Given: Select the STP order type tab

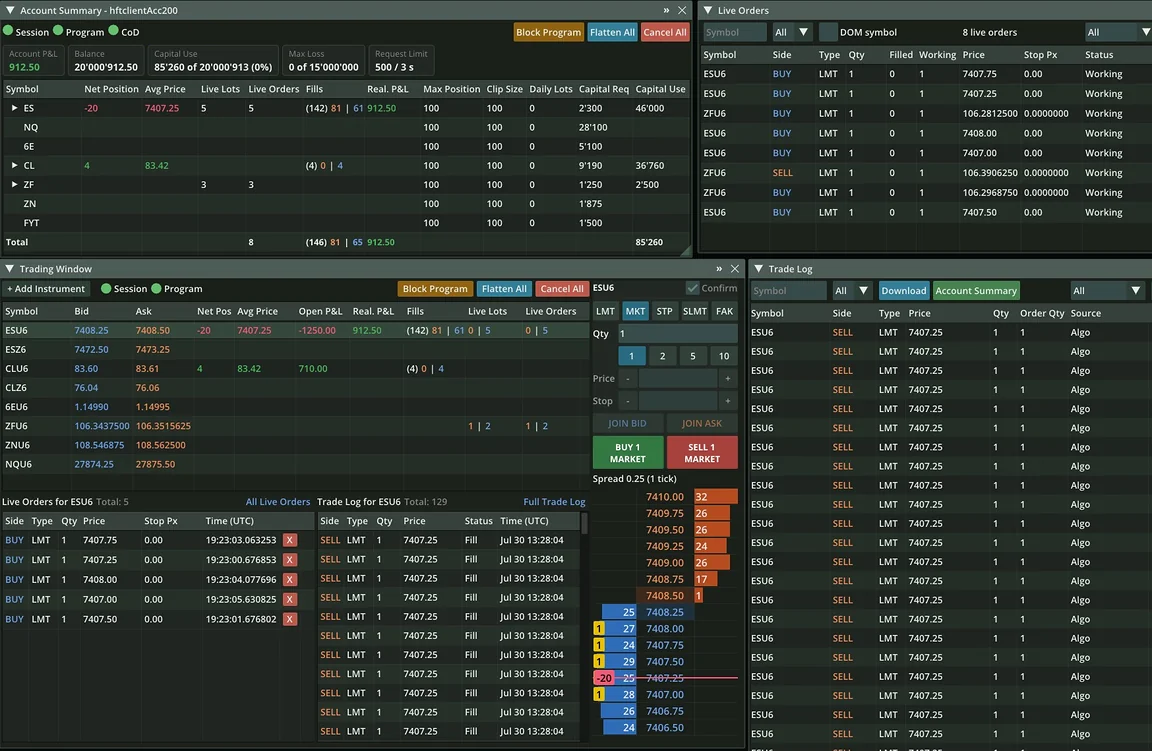Looking at the screenshot, I should [664, 311].
